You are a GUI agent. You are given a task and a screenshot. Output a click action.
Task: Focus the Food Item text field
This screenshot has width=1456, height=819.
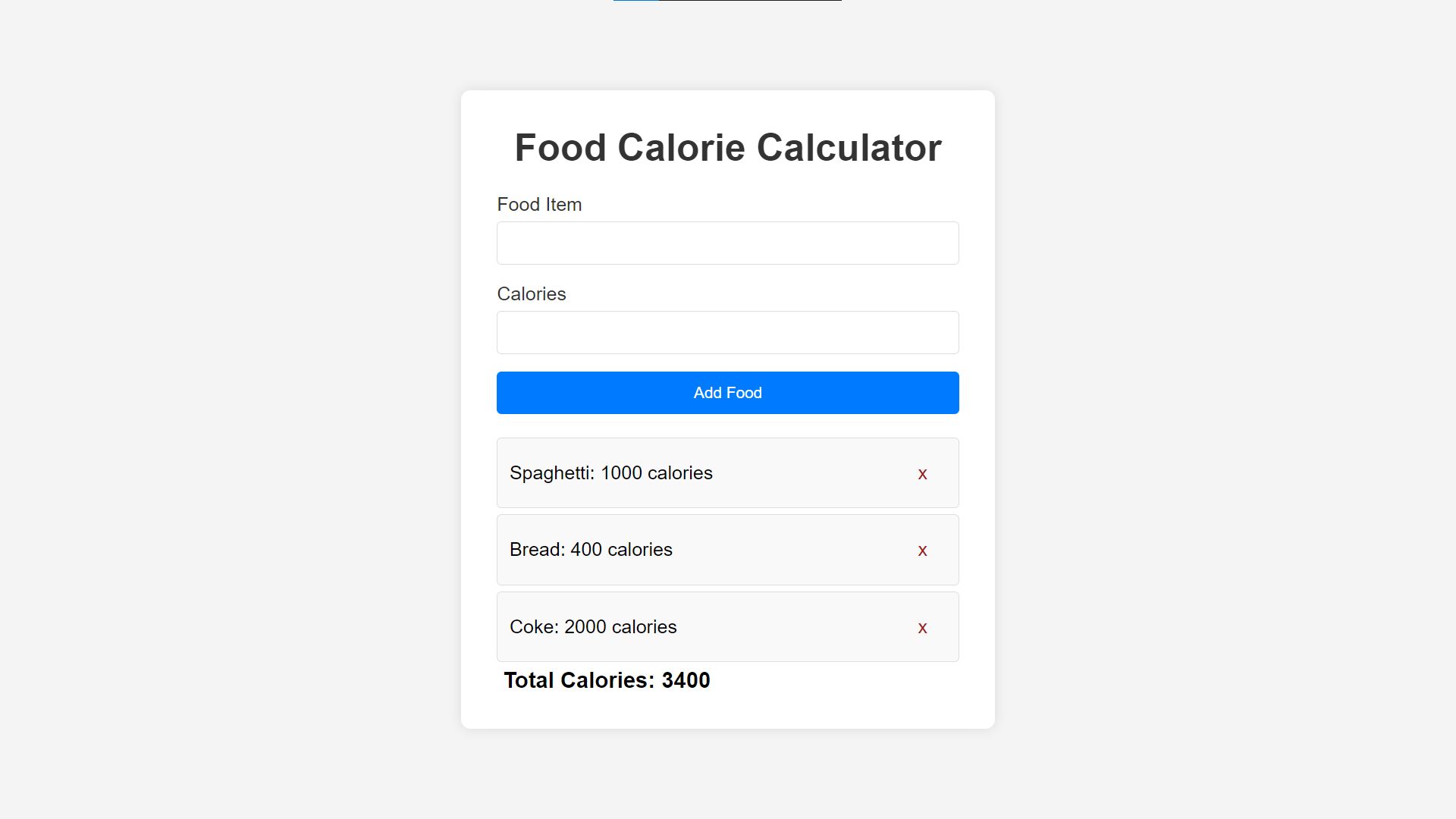pyautogui.click(x=728, y=243)
